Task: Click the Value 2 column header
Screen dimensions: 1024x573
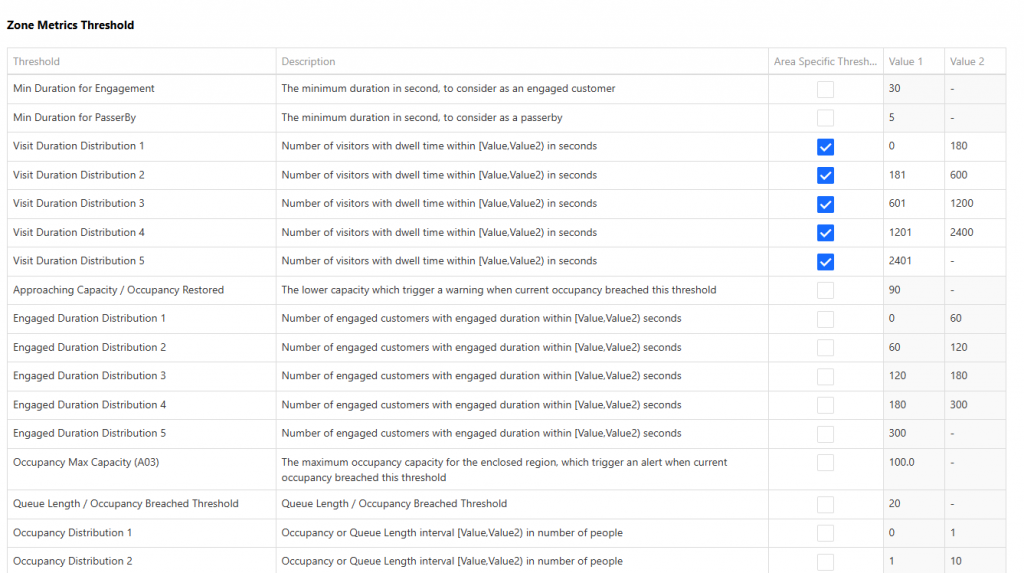Action: 975,61
